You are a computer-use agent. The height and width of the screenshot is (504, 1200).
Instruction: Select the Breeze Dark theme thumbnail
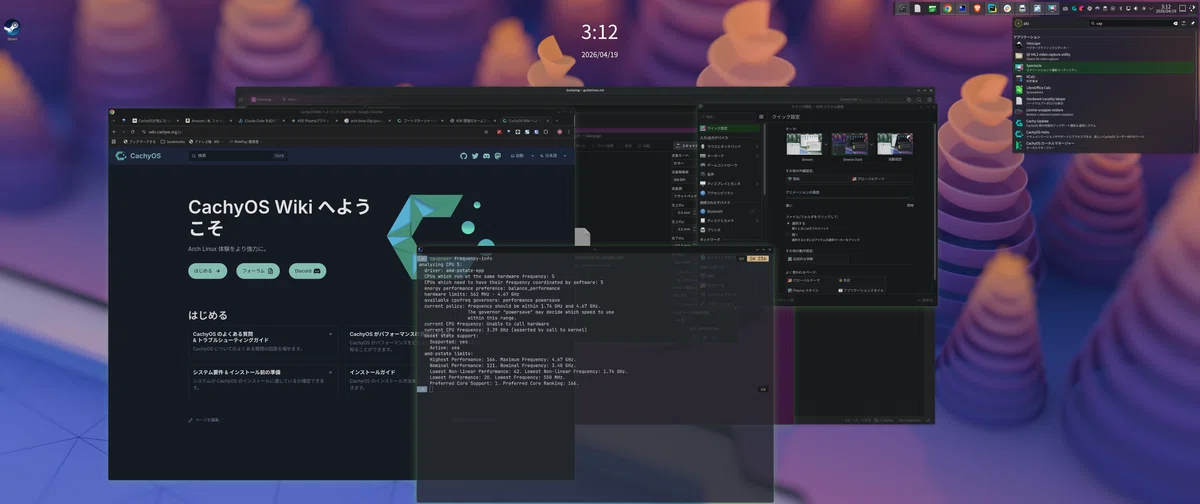[850, 144]
